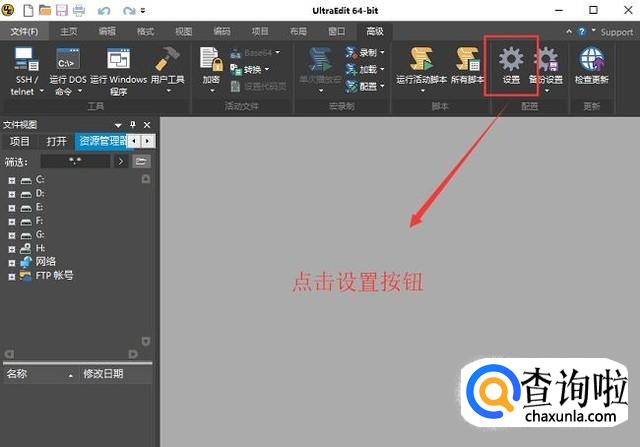Click the file view tabs right scroll arrow
Image resolution: width=640 pixels, height=447 pixels.
[148, 141]
